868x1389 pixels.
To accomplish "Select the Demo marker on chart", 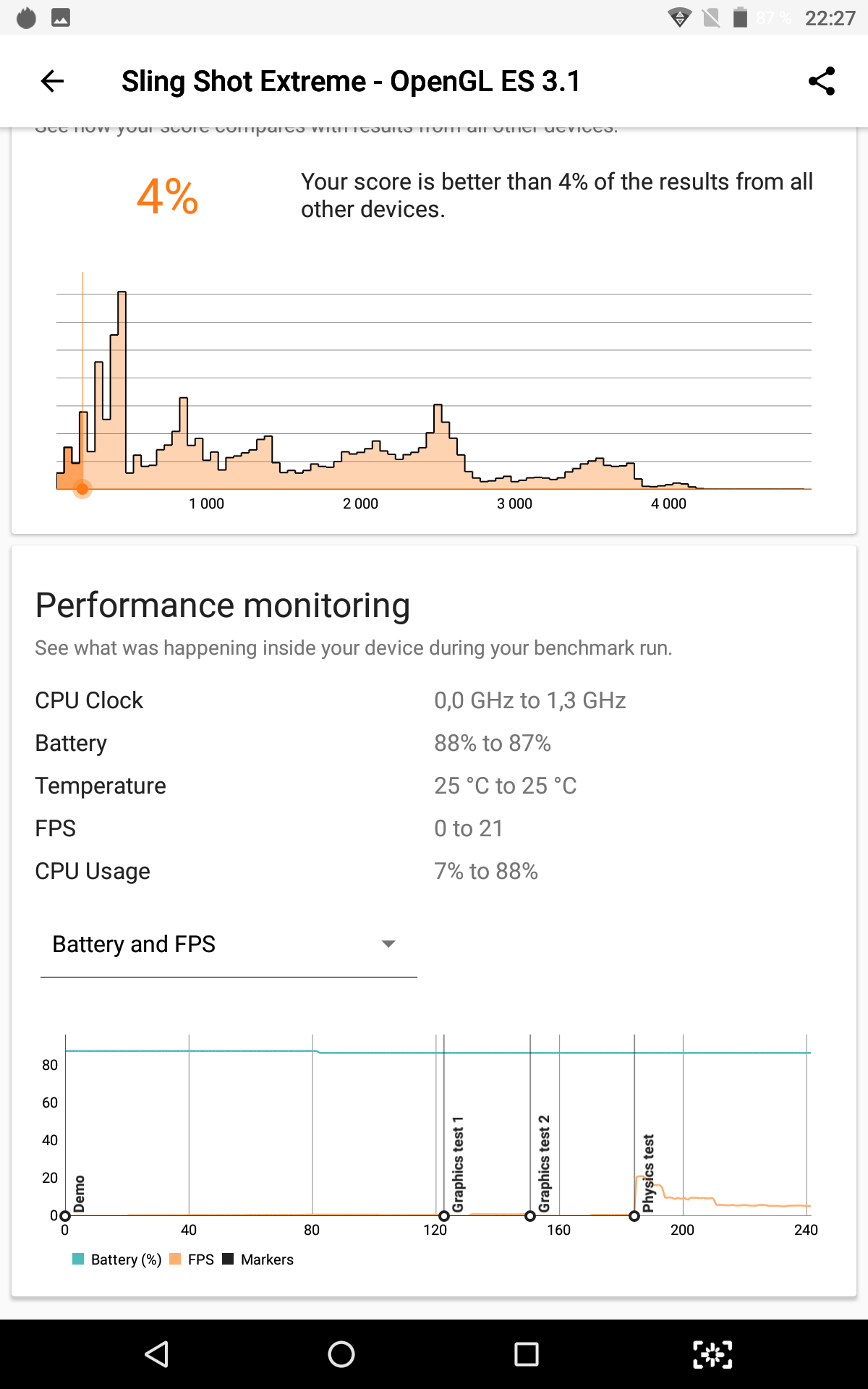I will [66, 1216].
